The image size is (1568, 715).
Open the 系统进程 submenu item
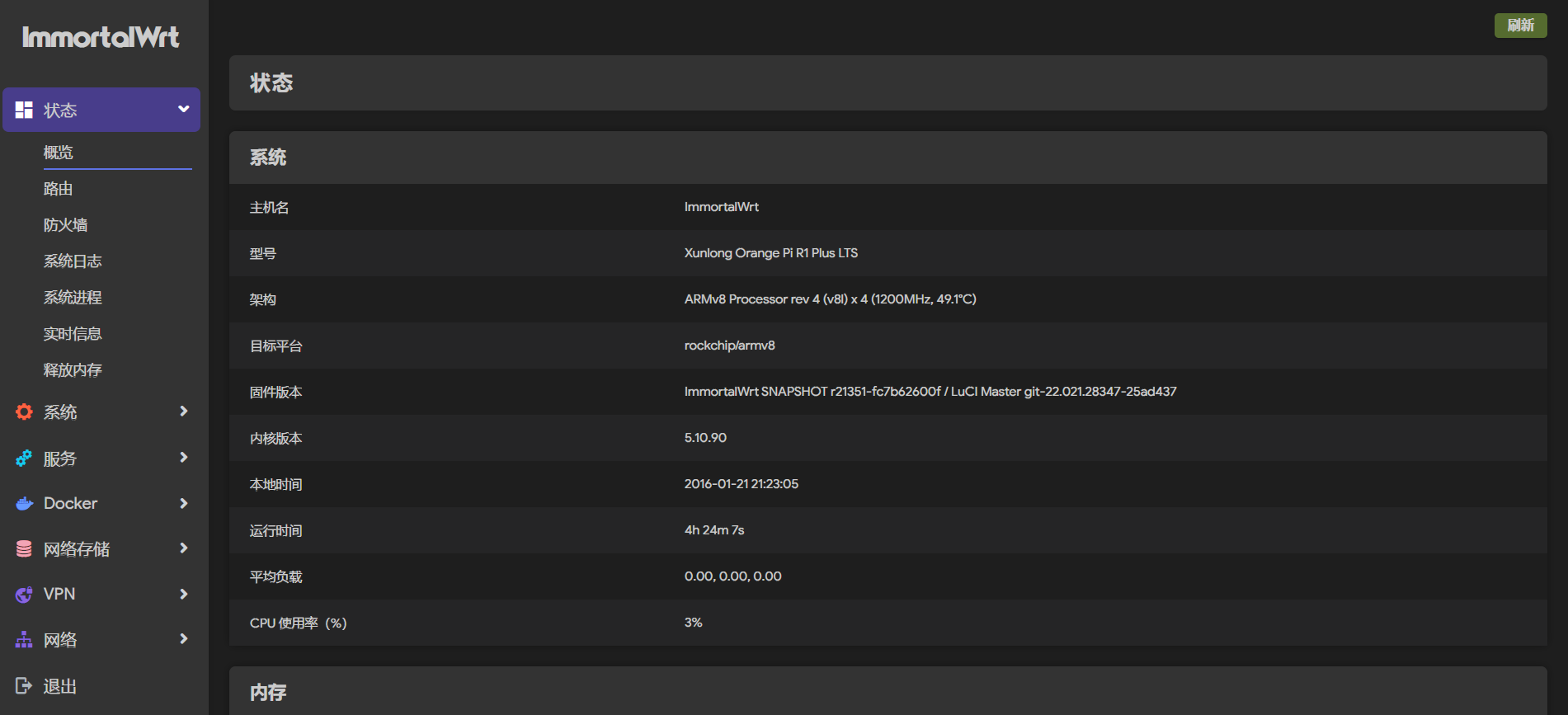pyautogui.click(x=73, y=298)
